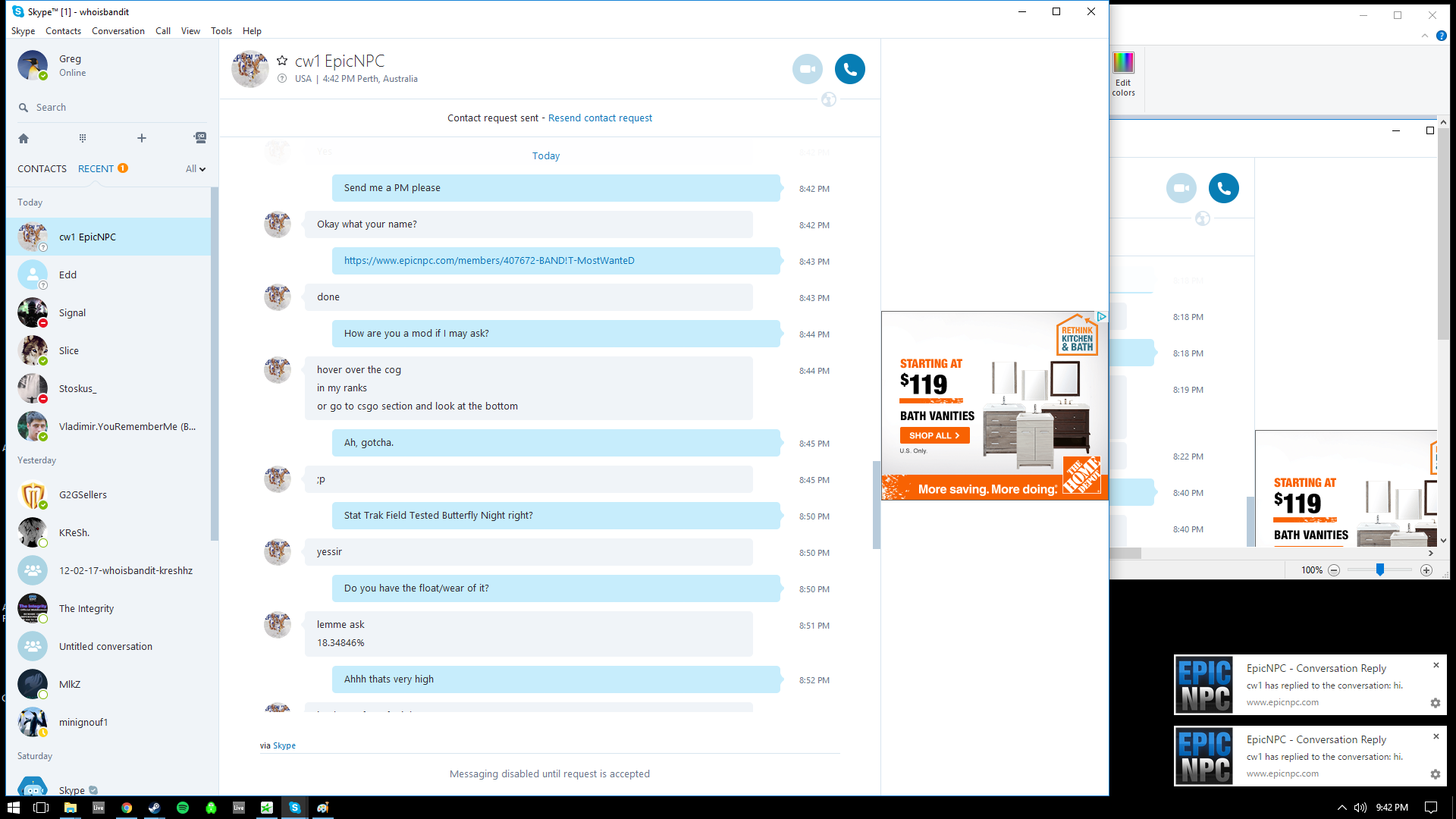Click the plus icon to add a contact

(142, 138)
